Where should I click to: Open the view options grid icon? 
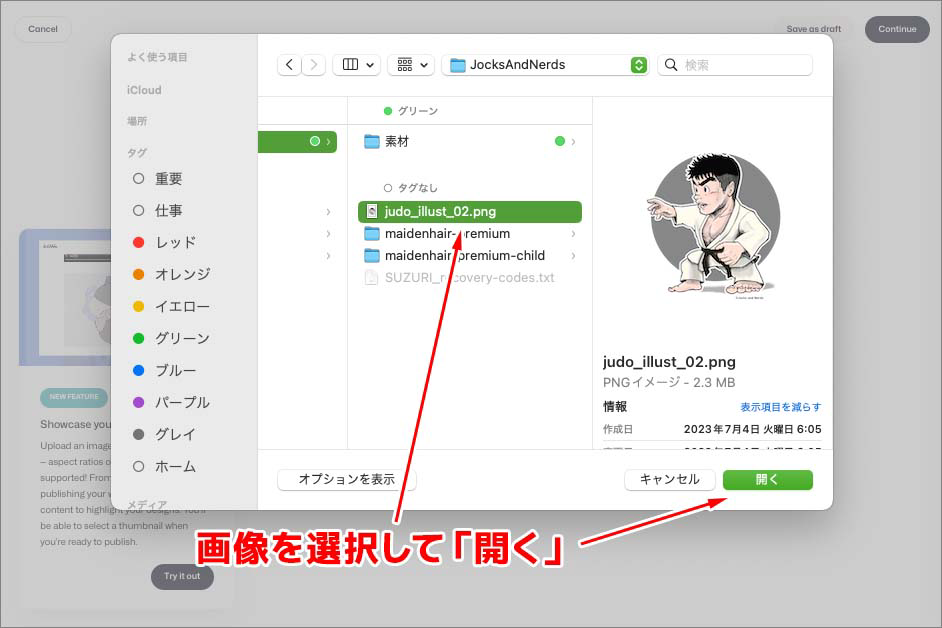coord(404,64)
